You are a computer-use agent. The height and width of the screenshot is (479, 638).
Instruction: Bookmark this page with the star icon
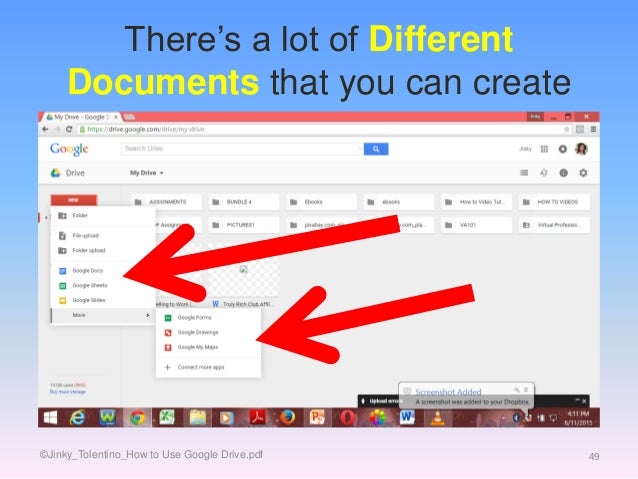click(x=566, y=129)
